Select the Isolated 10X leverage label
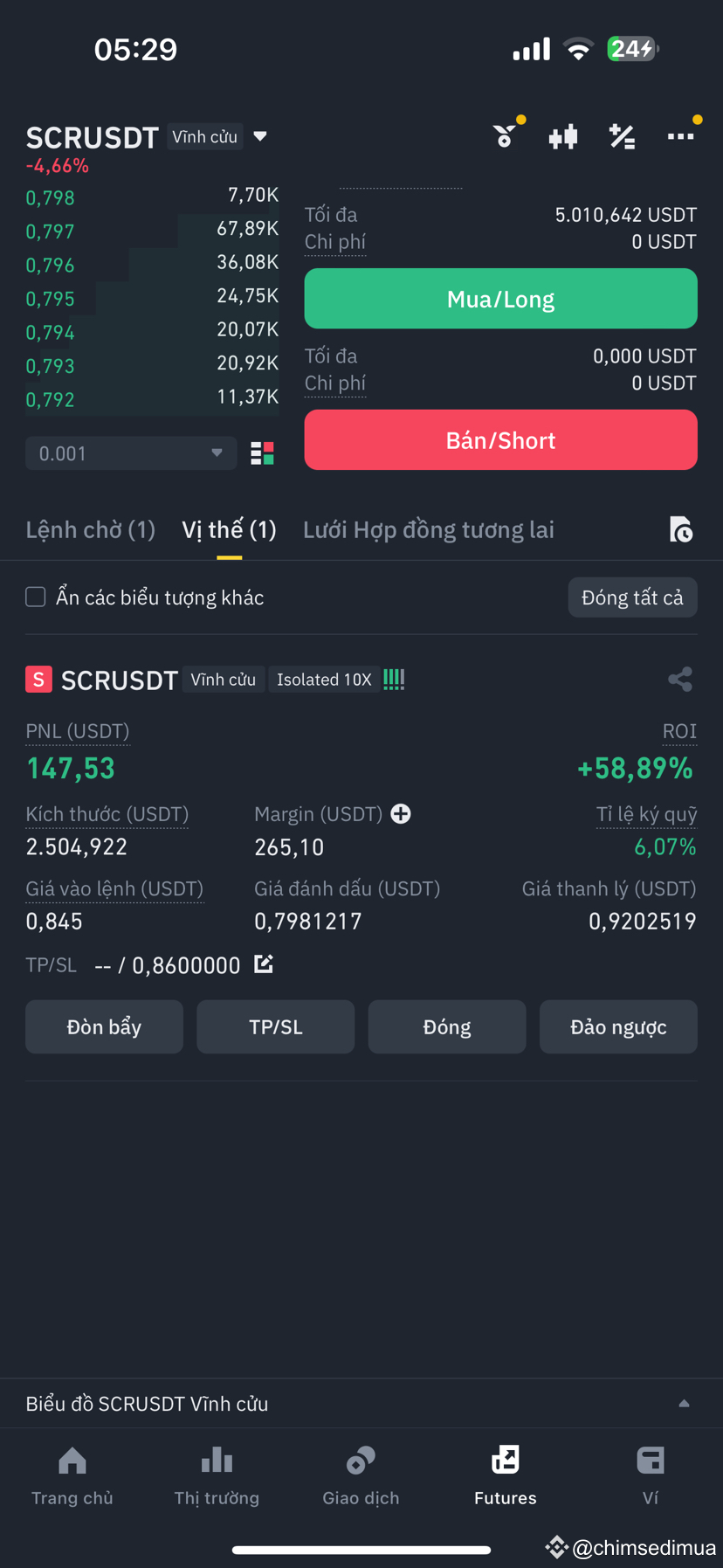The width and height of the screenshot is (723, 1568). point(324,679)
